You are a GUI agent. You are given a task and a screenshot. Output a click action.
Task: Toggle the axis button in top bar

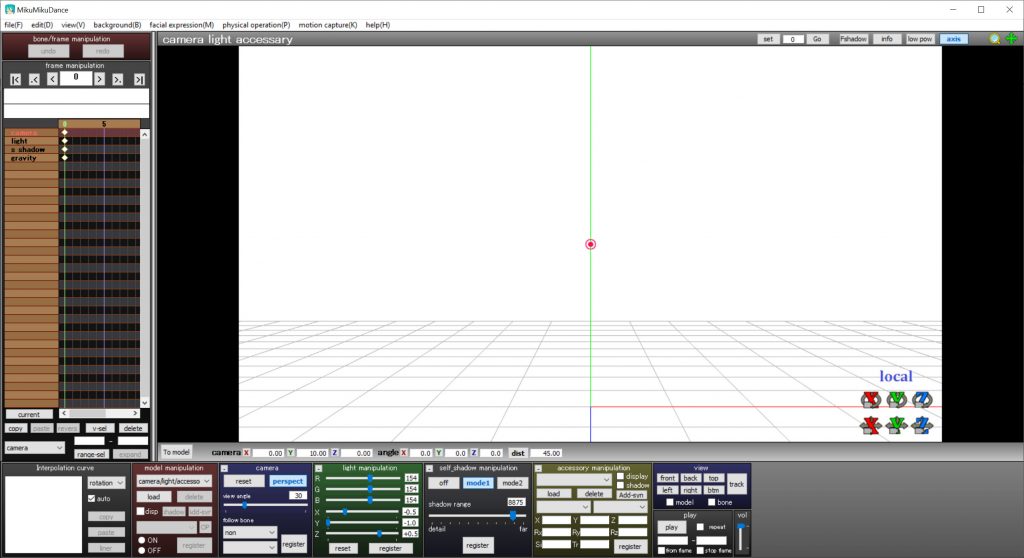(x=953, y=39)
